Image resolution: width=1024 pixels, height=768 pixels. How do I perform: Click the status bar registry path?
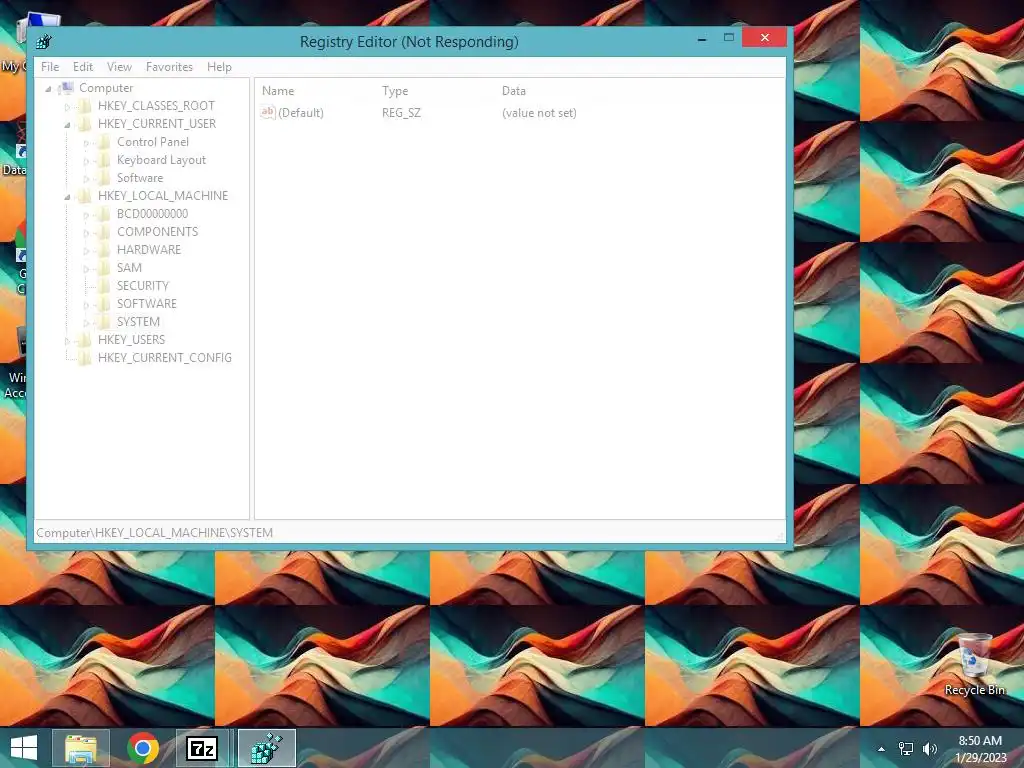pos(155,533)
